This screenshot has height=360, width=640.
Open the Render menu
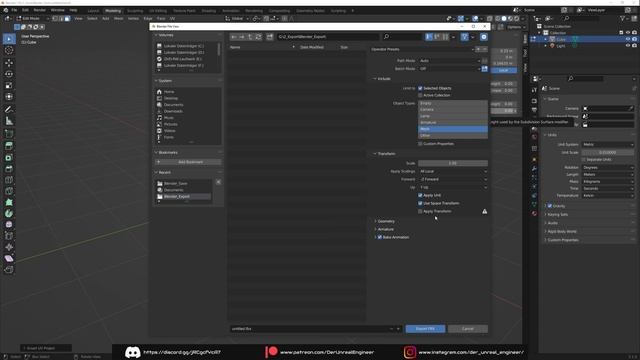coord(40,10)
